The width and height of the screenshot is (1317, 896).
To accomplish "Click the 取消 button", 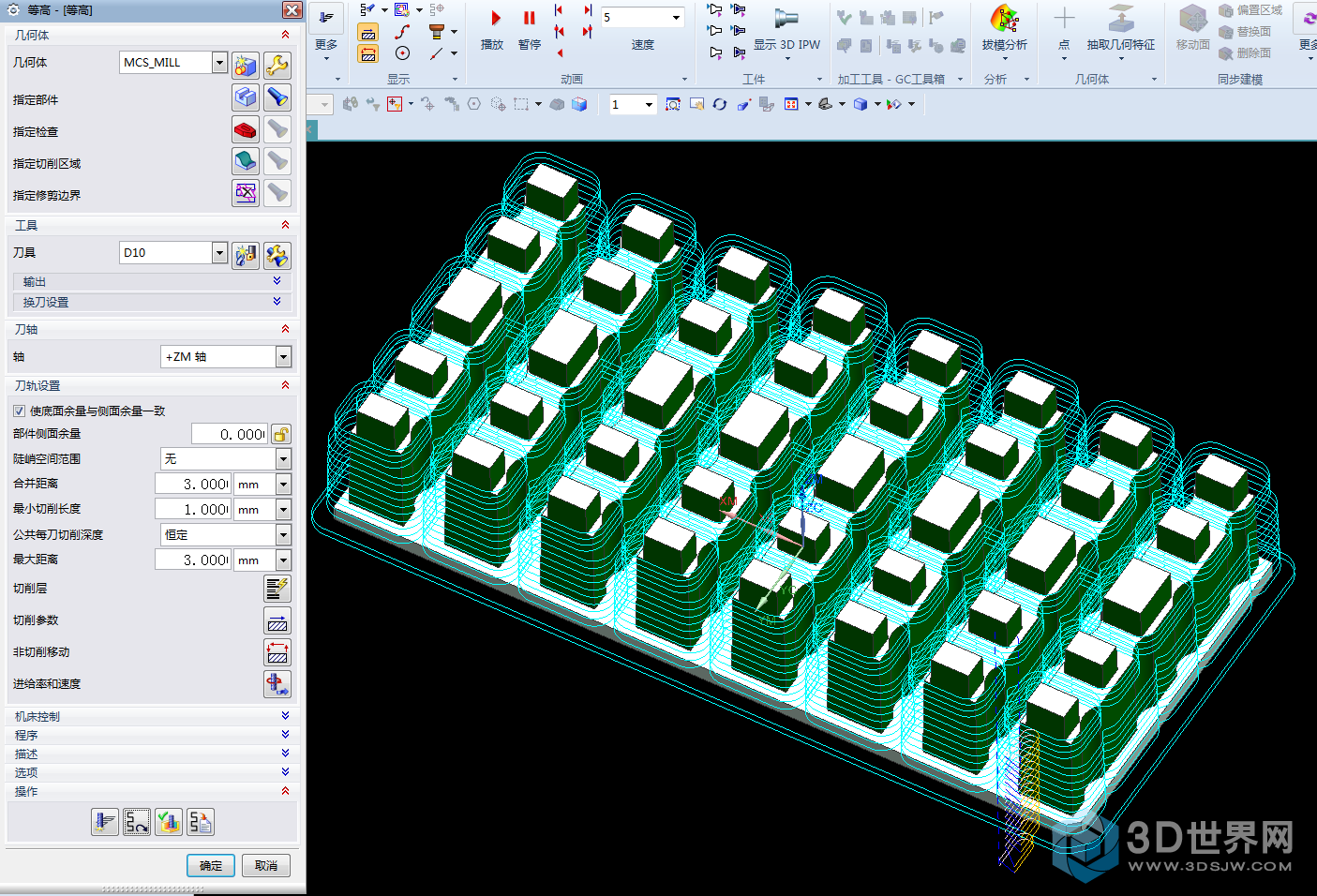I will 266,865.
